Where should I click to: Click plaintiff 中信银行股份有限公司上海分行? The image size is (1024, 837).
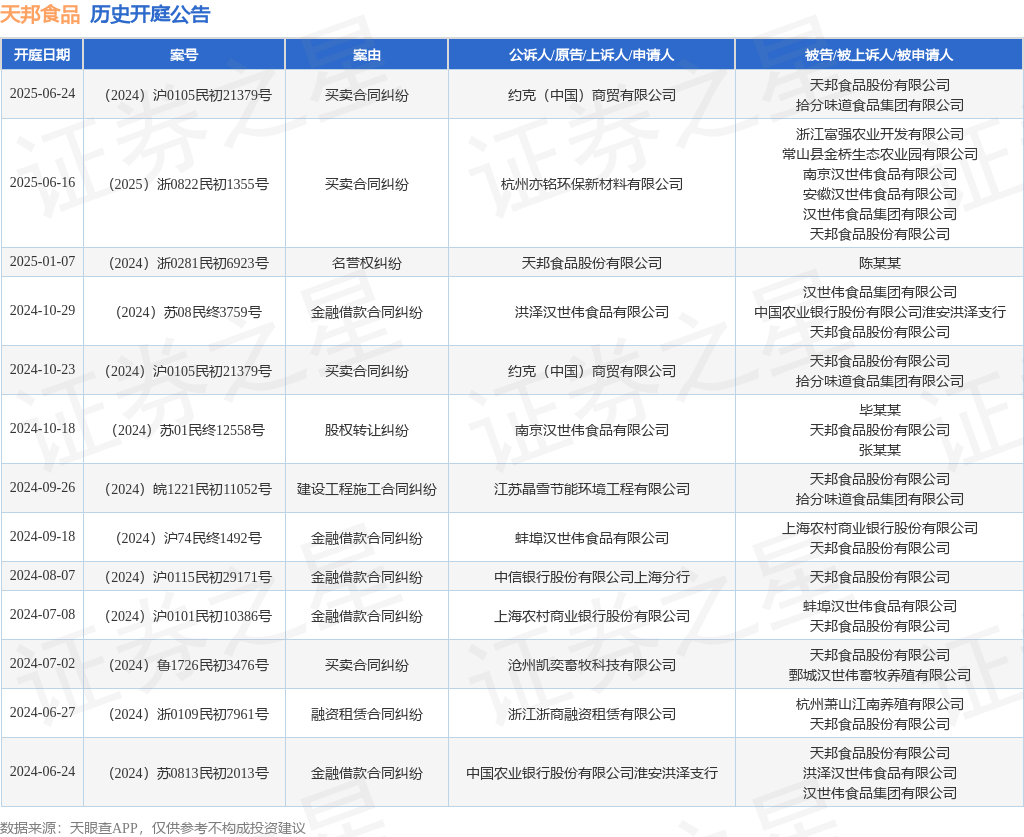(x=592, y=577)
